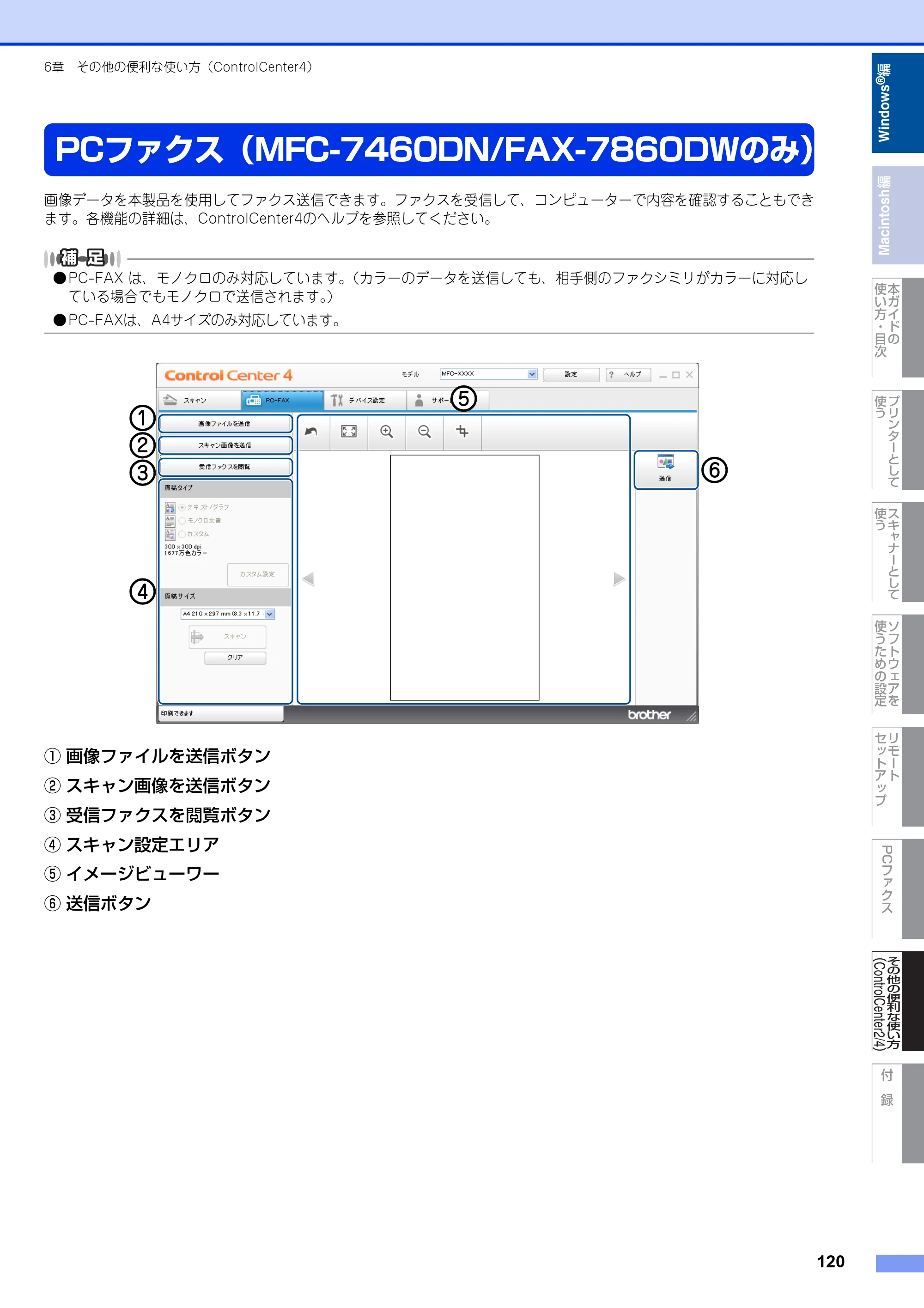The width and height of the screenshot is (924, 1308).
Task: Switch to the スキャン tab
Action: 200,400
